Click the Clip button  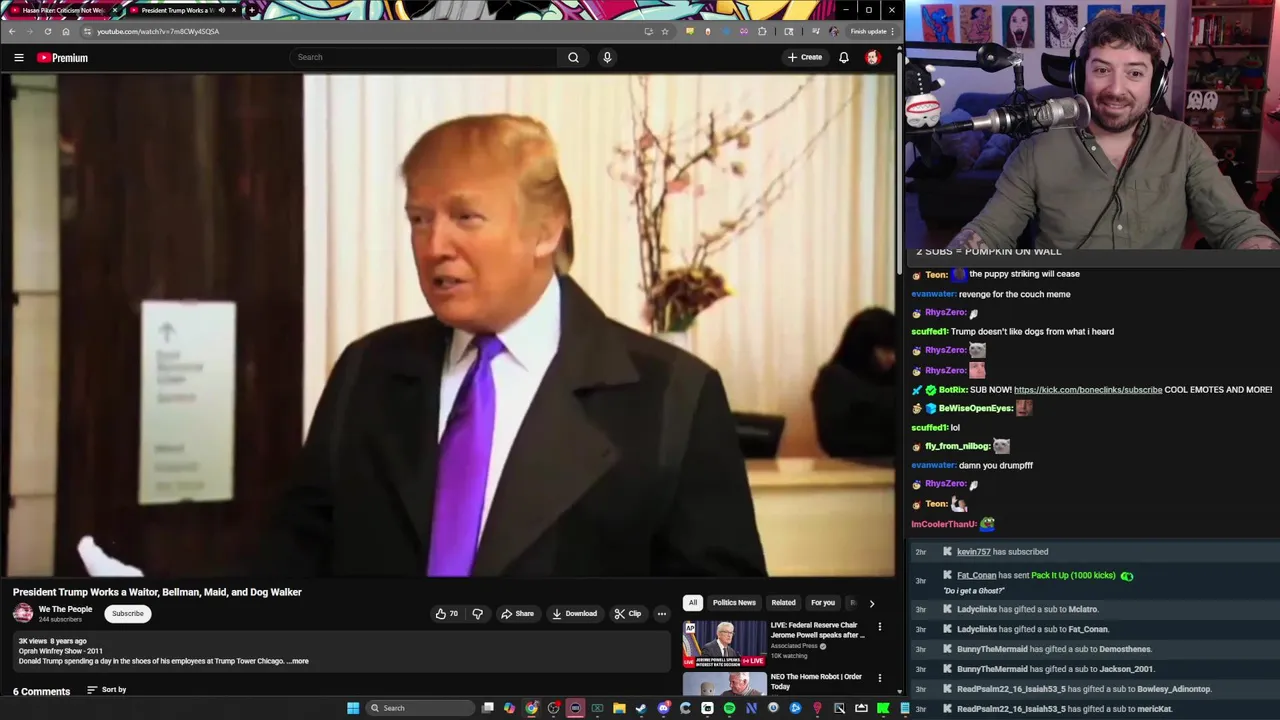[628, 614]
